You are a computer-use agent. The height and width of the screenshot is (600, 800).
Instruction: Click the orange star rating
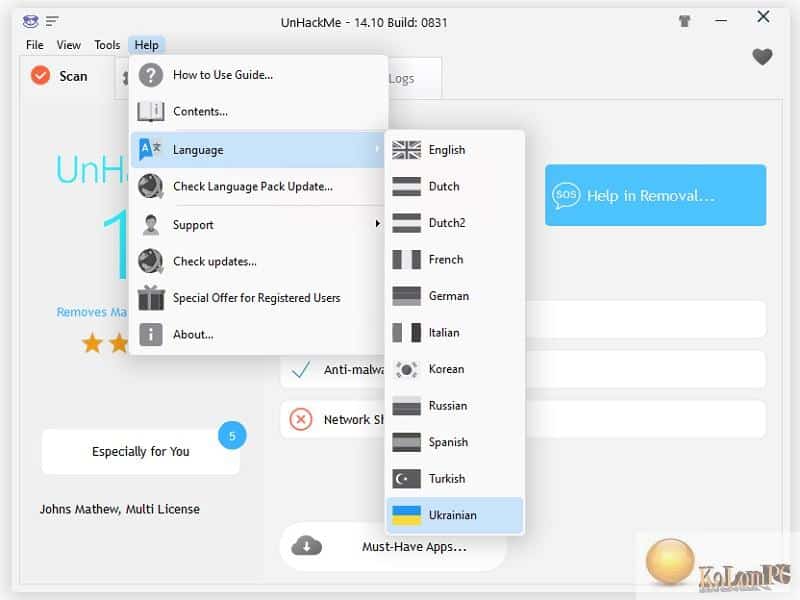click(x=106, y=343)
